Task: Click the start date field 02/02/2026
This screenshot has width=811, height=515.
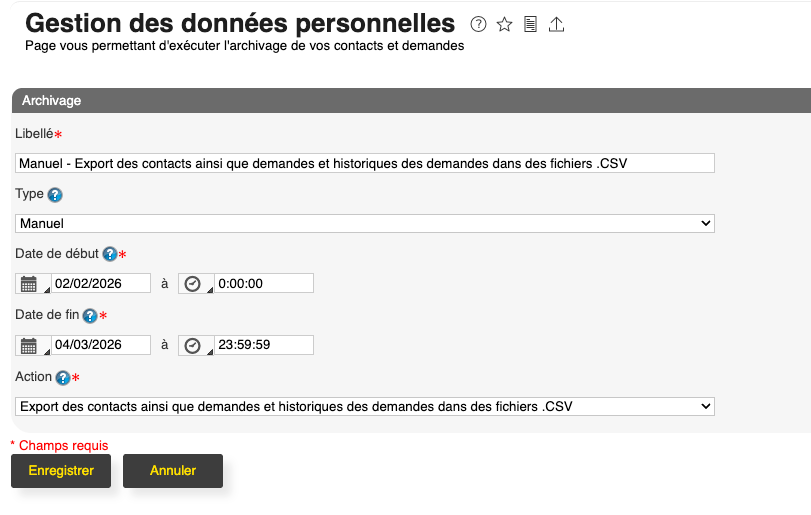Action: 100,284
